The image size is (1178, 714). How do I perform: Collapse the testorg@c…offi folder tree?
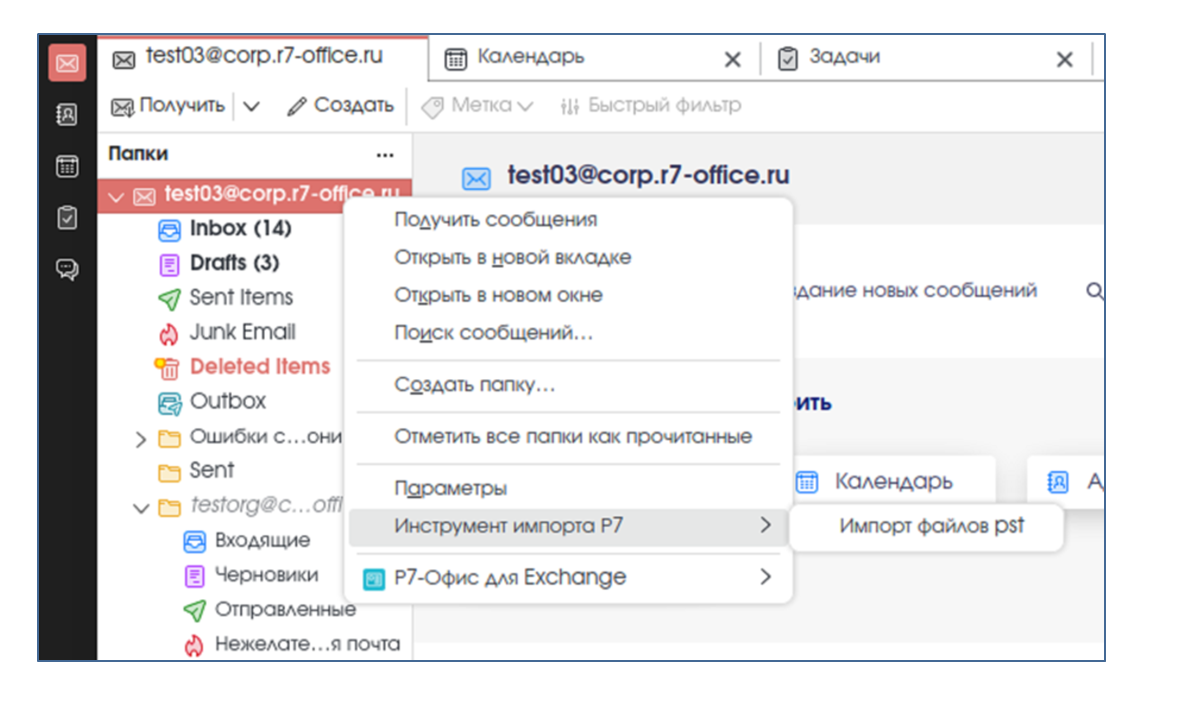coord(140,509)
